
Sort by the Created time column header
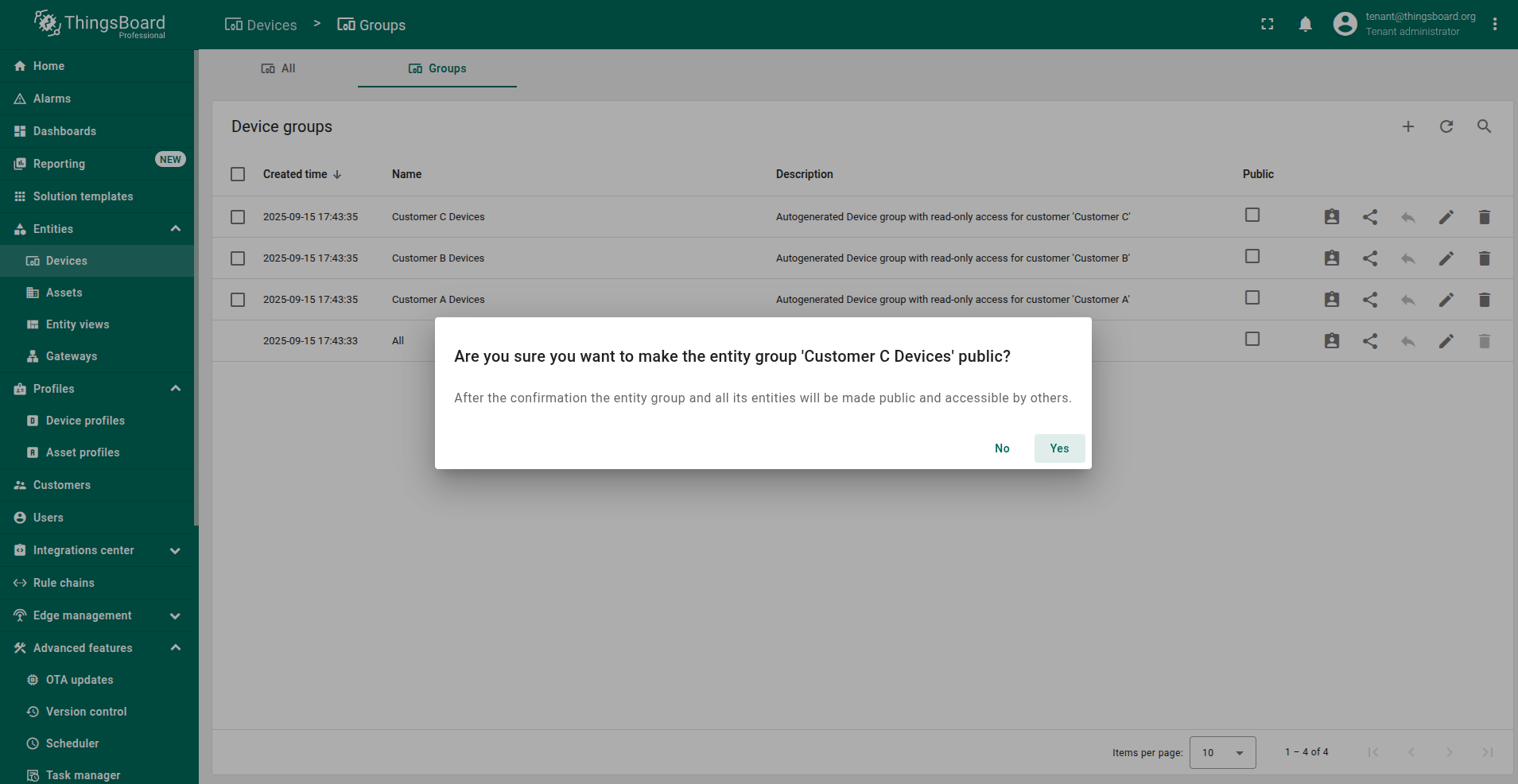point(296,174)
